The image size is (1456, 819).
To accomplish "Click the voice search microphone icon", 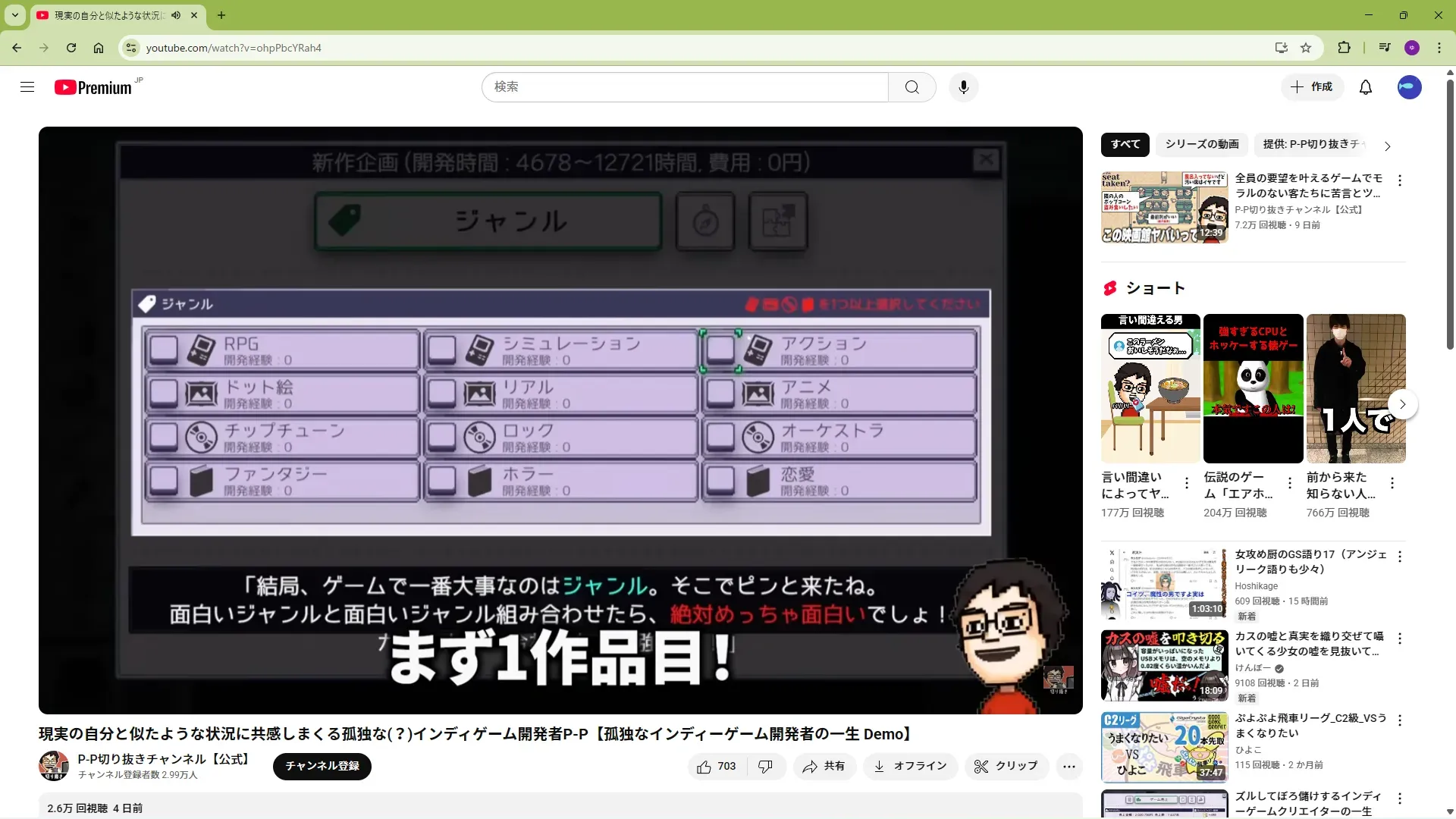I will (963, 87).
